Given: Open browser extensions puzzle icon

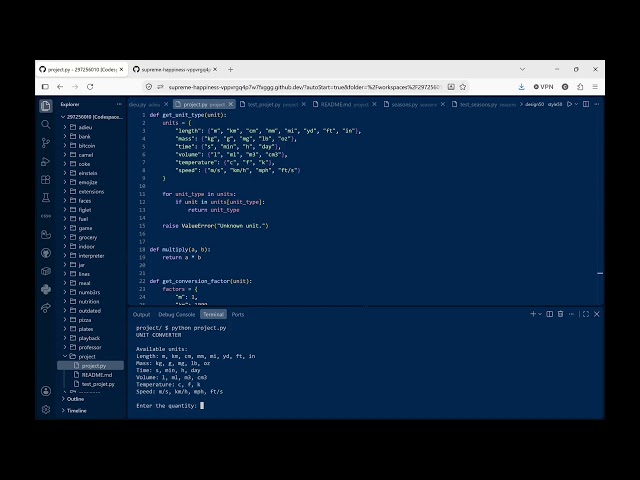Looking at the screenshot, I should tap(580, 87).
